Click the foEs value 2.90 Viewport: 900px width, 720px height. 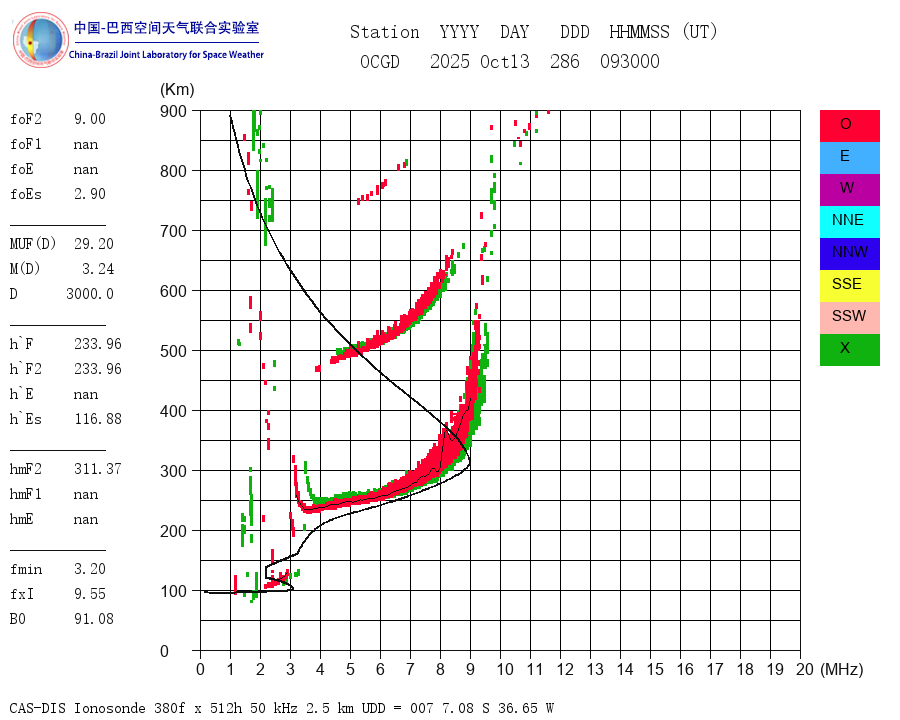coord(90,194)
